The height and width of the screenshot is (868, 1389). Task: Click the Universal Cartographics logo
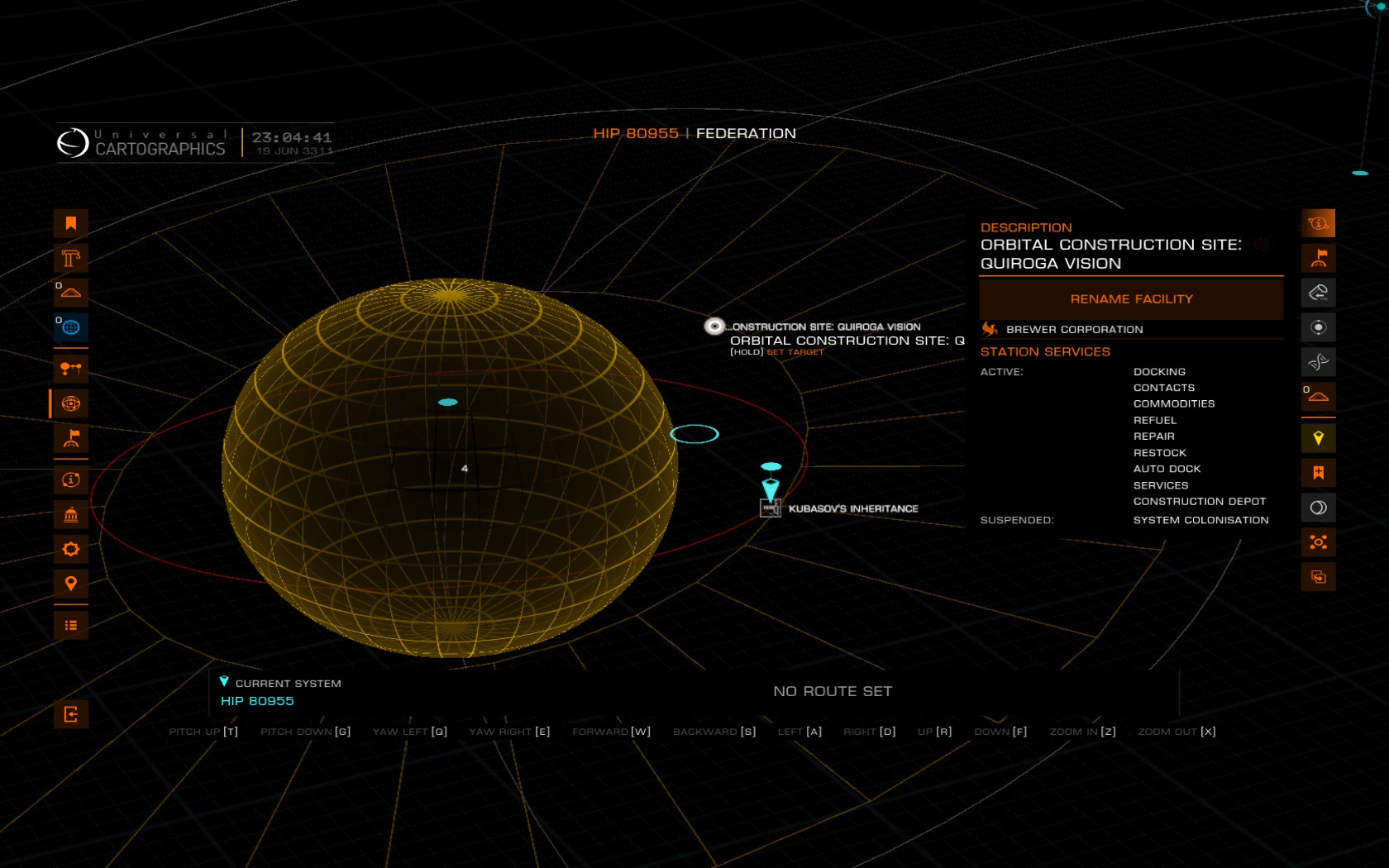tap(141, 143)
